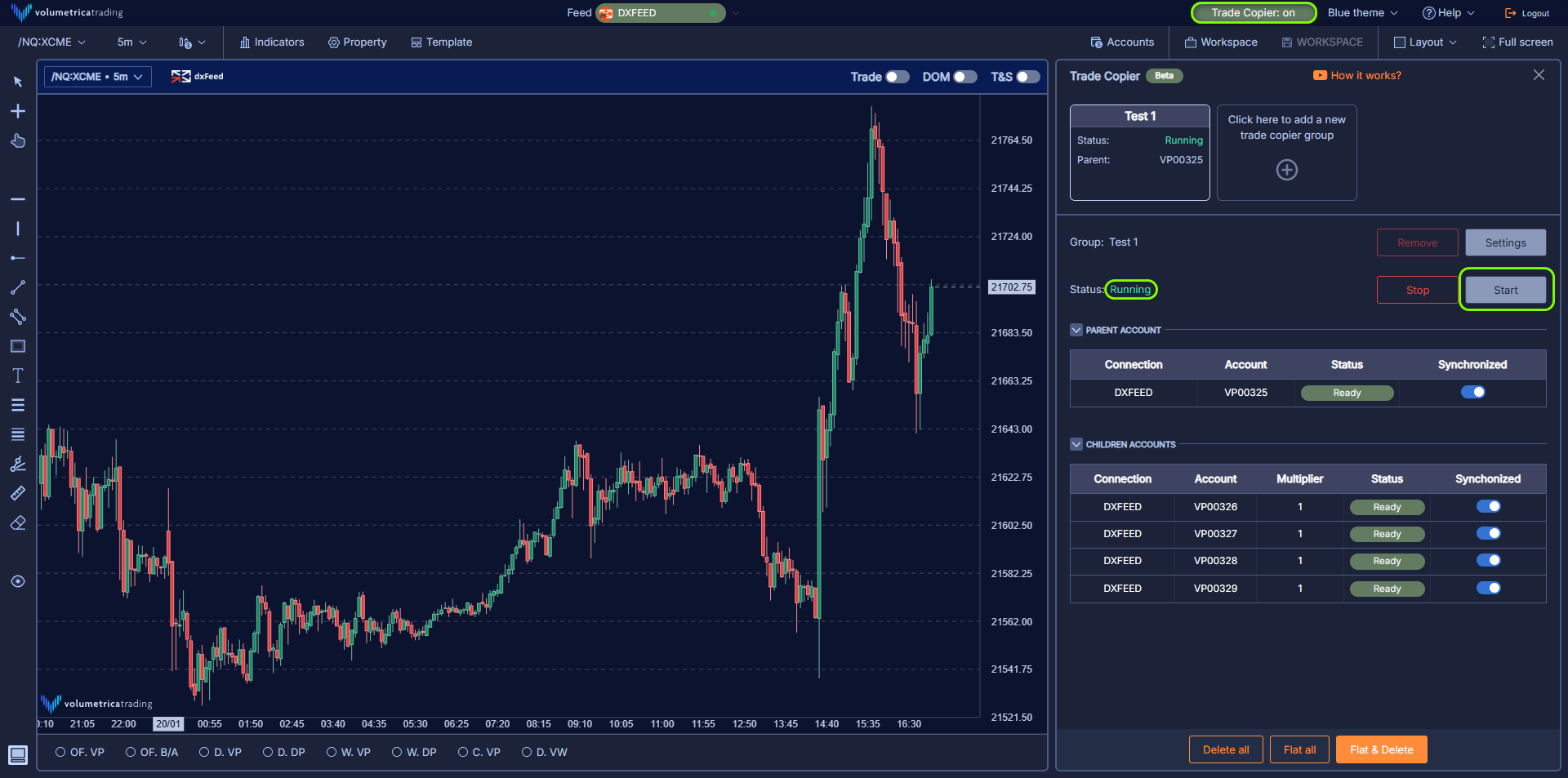Open the /NQ:XCME symbol dropdown in toolbar
1568x778 pixels.
pyautogui.click(x=51, y=42)
